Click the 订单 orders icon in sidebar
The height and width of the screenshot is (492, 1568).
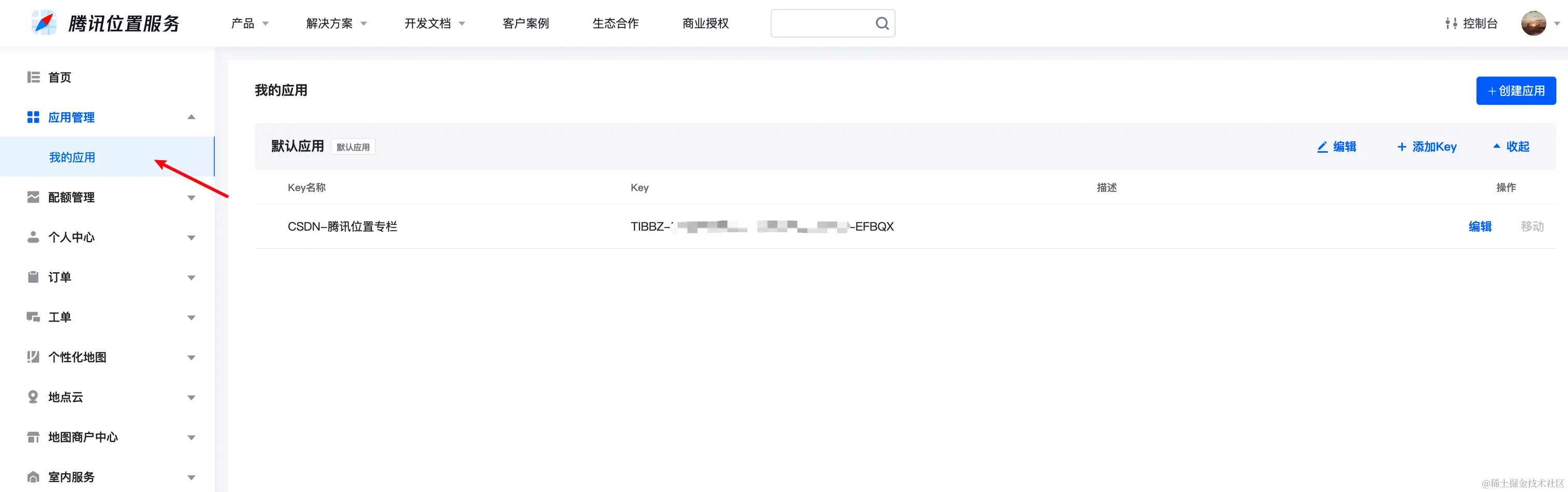(33, 277)
